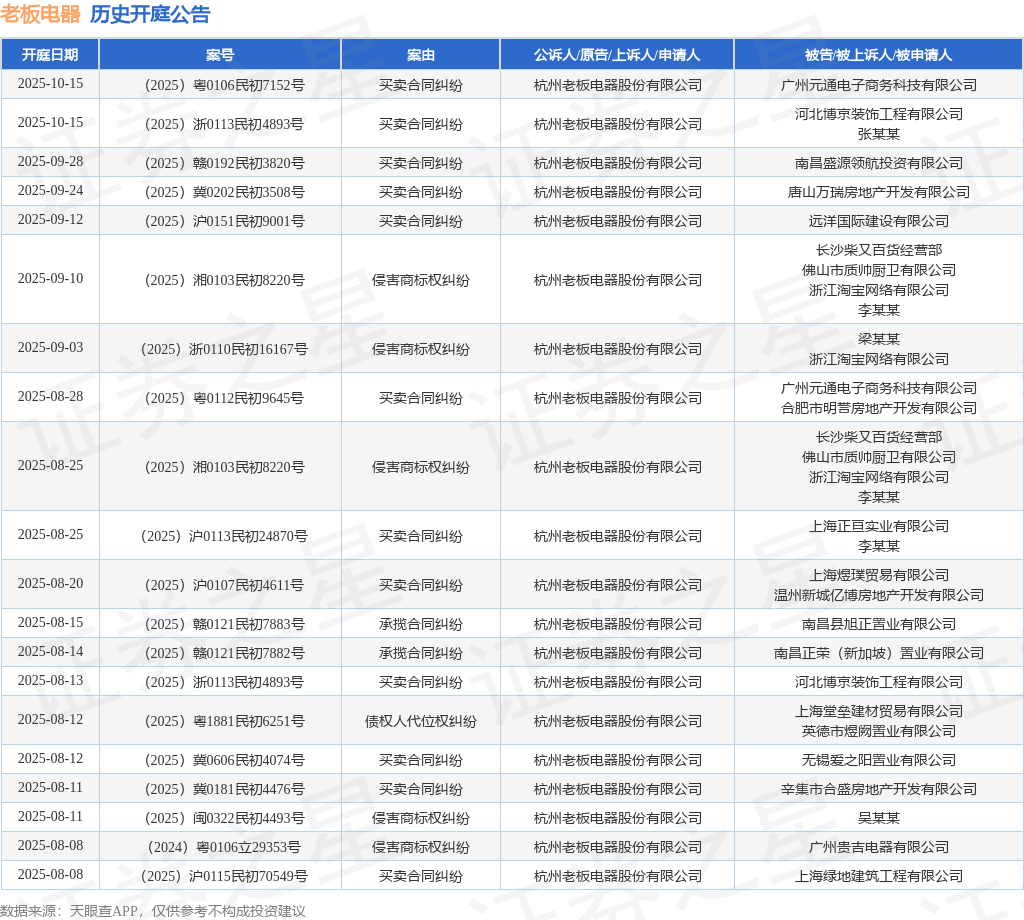Image resolution: width=1024 pixels, height=920 pixels.
Task: Click case number 沪0151民初9001号
Action: 225,221
